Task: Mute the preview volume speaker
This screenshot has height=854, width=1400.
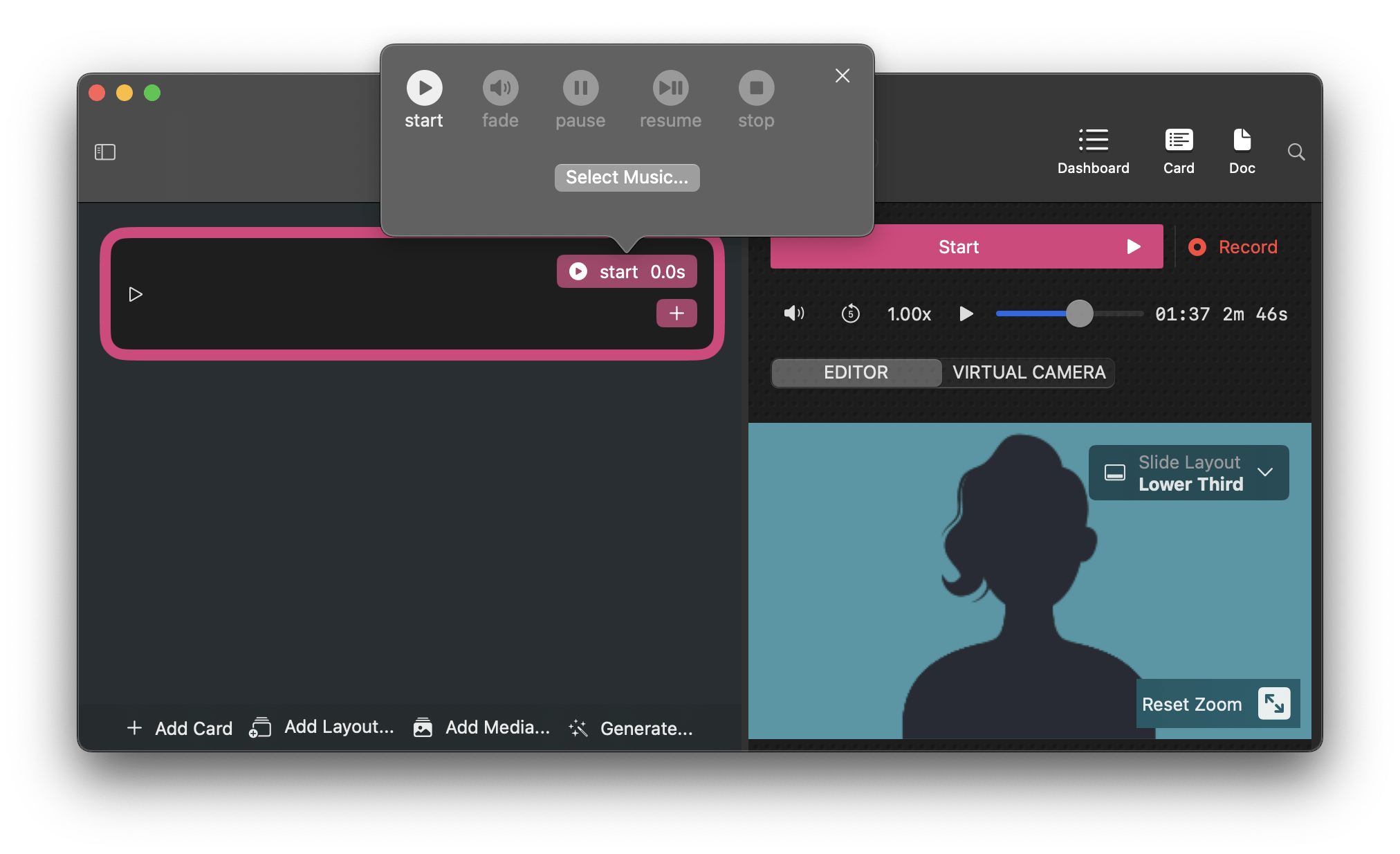Action: coord(793,314)
